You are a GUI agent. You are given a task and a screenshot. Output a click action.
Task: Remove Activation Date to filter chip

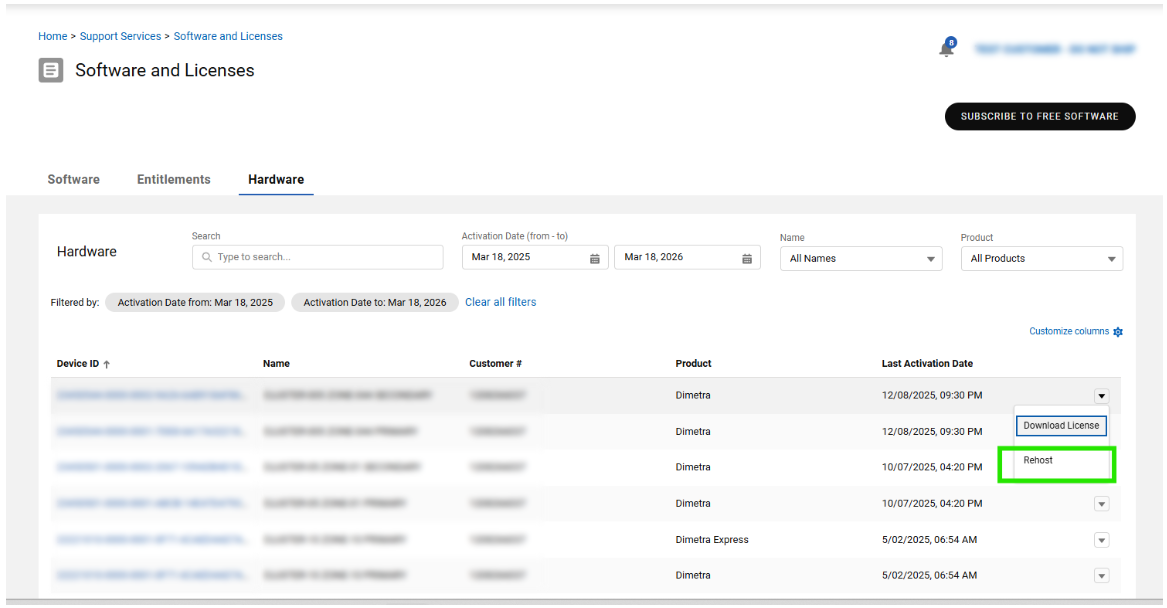pos(374,302)
